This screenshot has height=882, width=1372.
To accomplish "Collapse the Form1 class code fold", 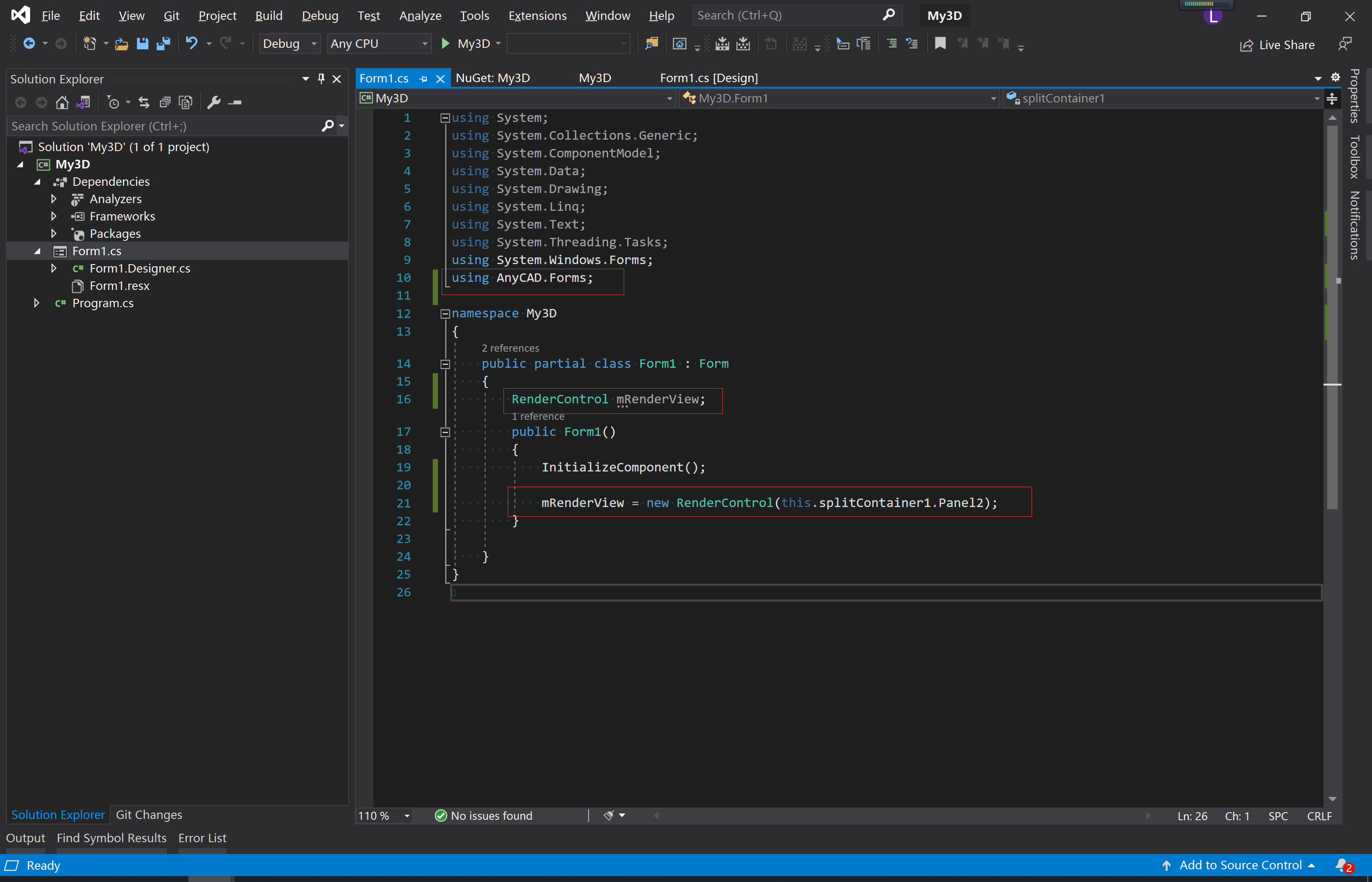I will pyautogui.click(x=445, y=364).
